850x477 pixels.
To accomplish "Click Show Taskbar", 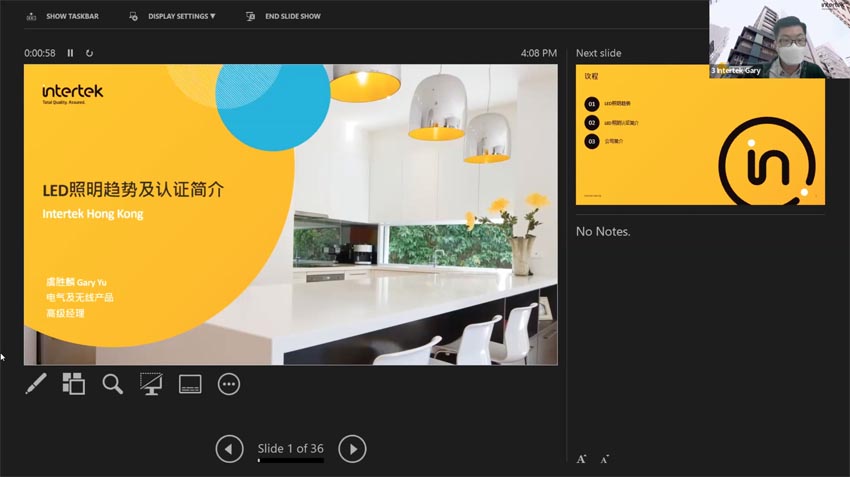I will coord(63,16).
